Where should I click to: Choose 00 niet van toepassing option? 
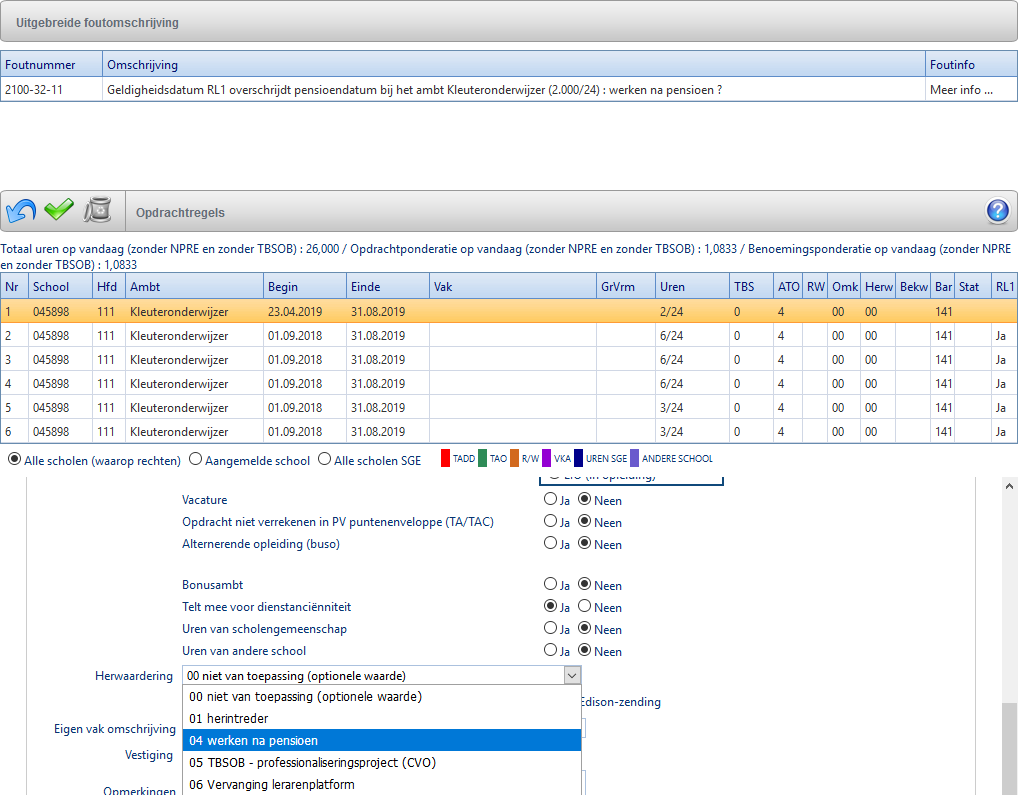pyautogui.click(x=382, y=697)
